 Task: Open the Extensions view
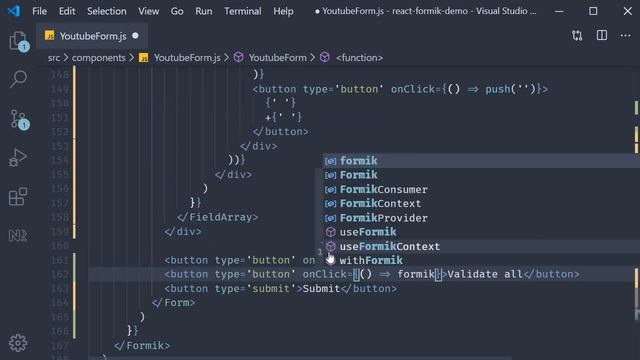coord(18,197)
